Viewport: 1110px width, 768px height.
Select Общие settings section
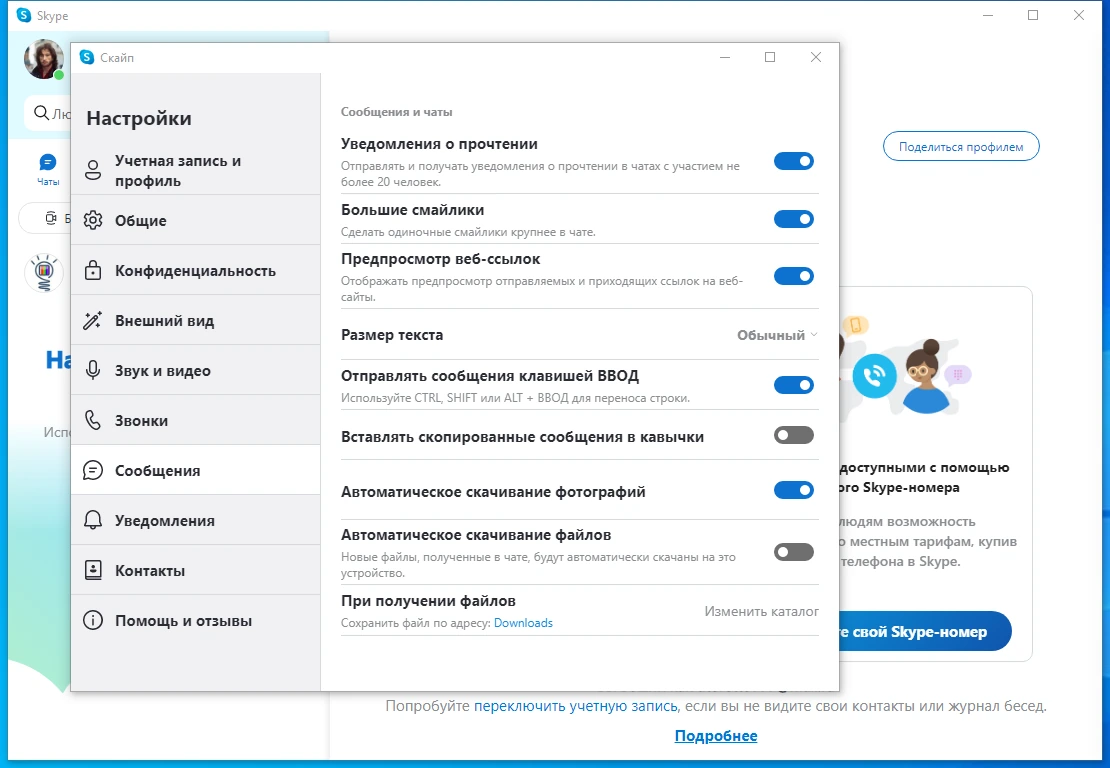tap(196, 220)
